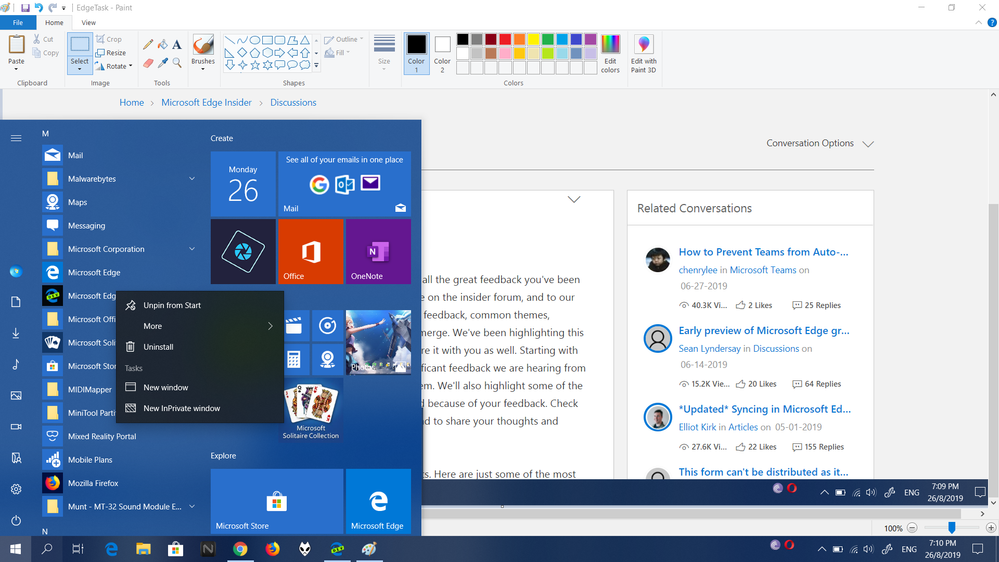Select the Eraser tool
The width and height of the screenshot is (999, 562).
[x=148, y=63]
